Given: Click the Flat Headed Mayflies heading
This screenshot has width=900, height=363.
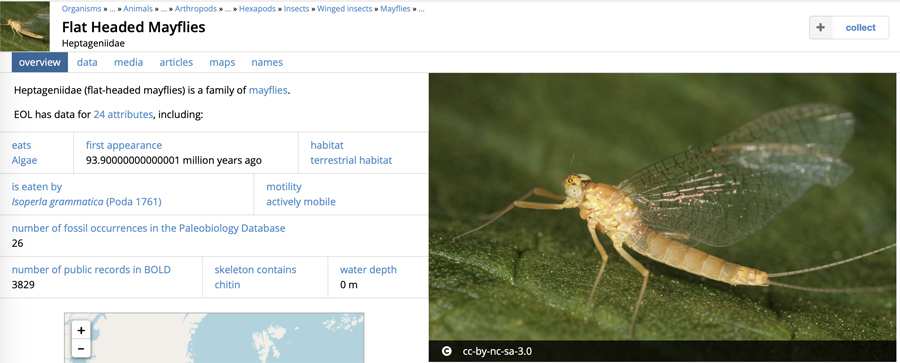Looking at the screenshot, I should click(x=133, y=27).
